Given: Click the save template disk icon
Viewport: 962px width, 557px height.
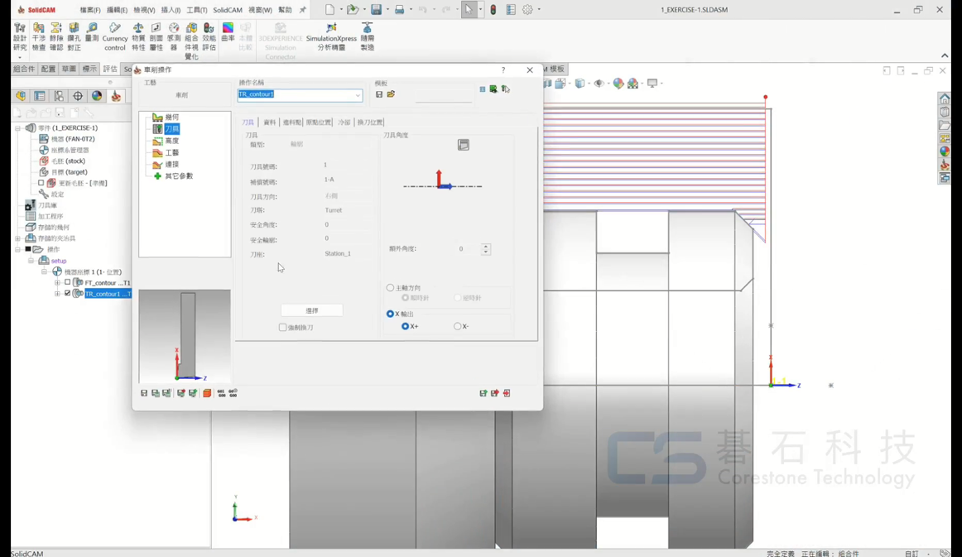Looking at the screenshot, I should [379, 95].
